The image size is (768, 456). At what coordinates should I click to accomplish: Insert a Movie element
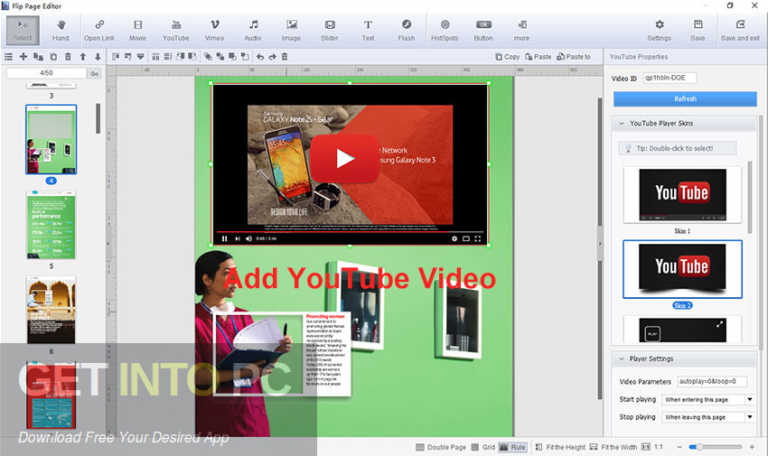(138, 30)
